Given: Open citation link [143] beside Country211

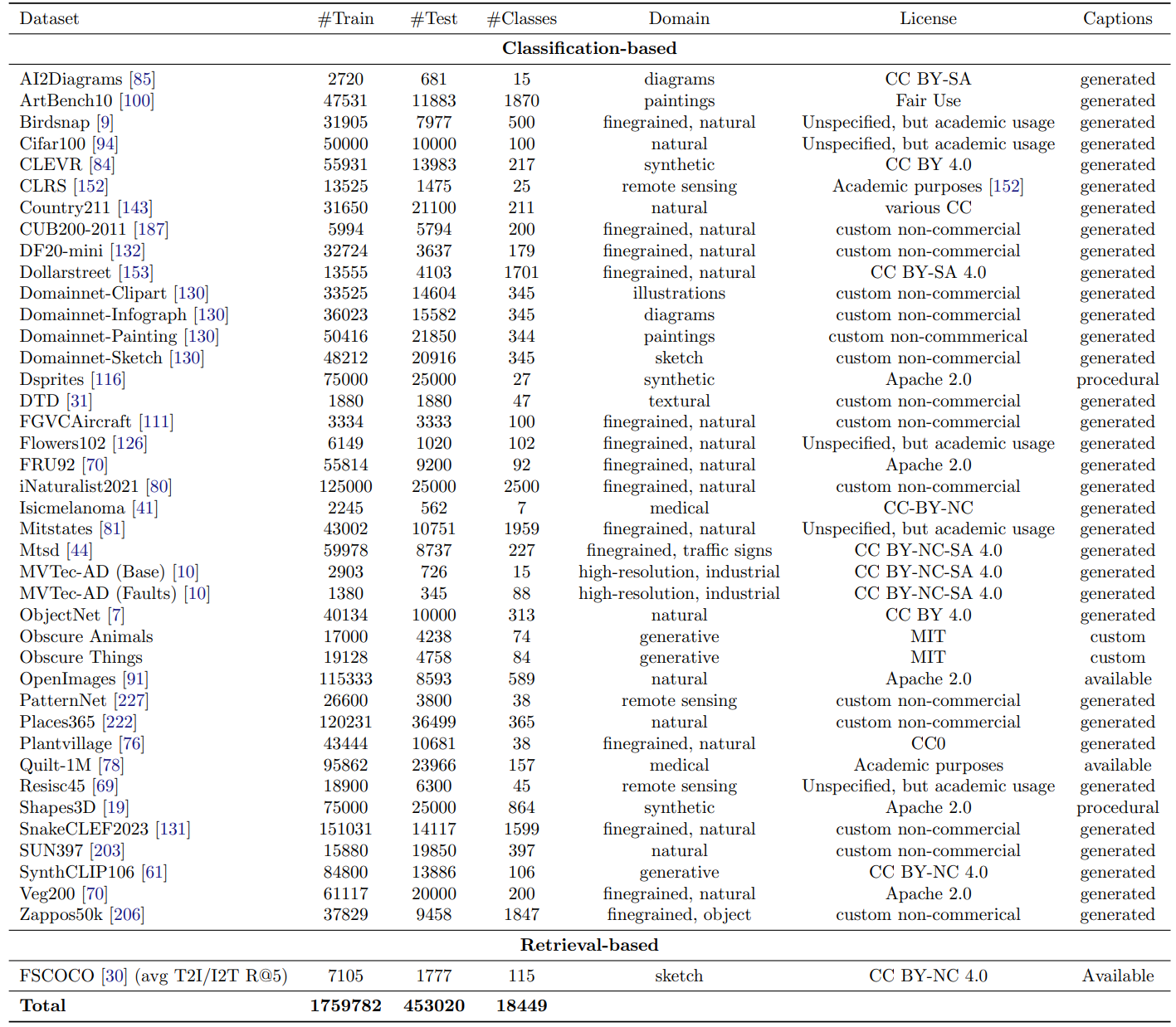Looking at the screenshot, I should pyautogui.click(x=135, y=207).
